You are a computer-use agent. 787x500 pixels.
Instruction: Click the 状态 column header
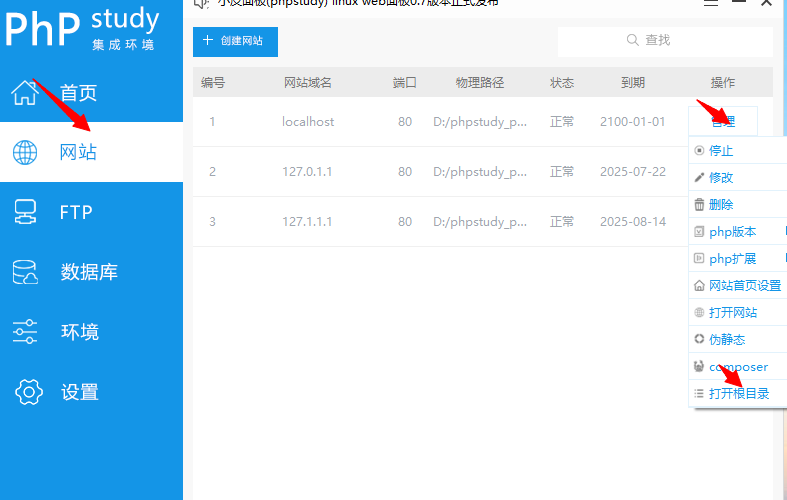(562, 82)
